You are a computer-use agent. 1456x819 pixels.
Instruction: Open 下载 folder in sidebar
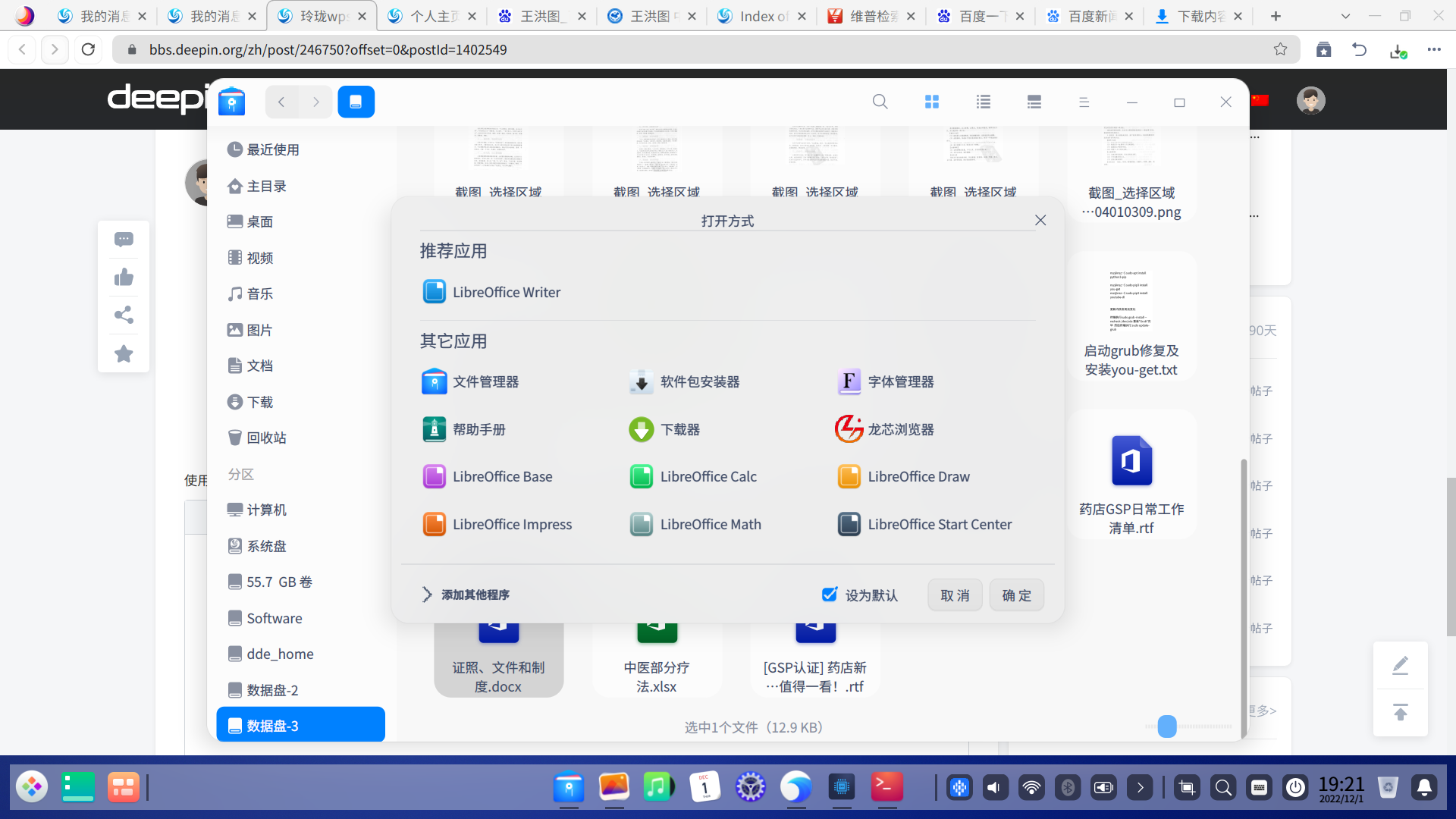(x=259, y=402)
